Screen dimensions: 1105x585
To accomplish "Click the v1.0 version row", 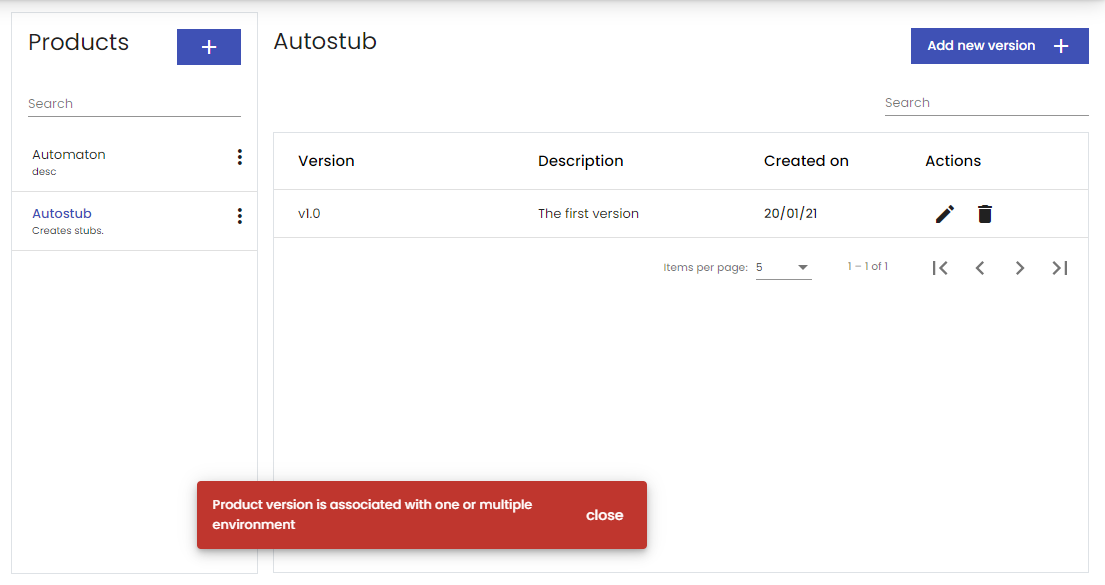I will point(681,214).
